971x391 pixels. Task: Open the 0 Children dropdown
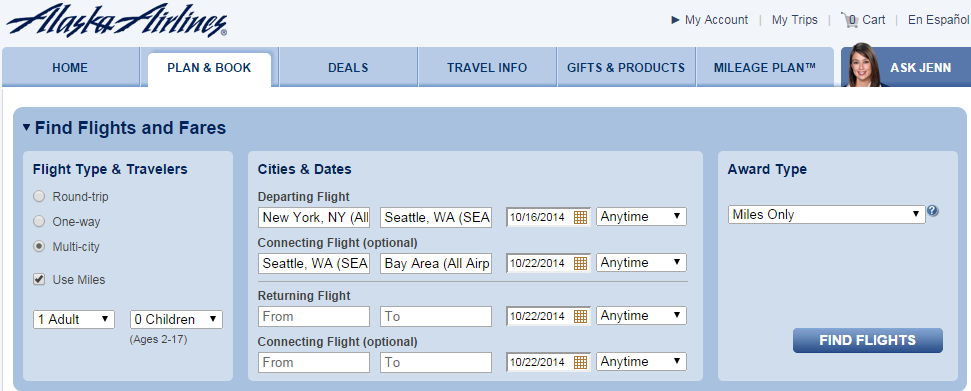pos(176,319)
